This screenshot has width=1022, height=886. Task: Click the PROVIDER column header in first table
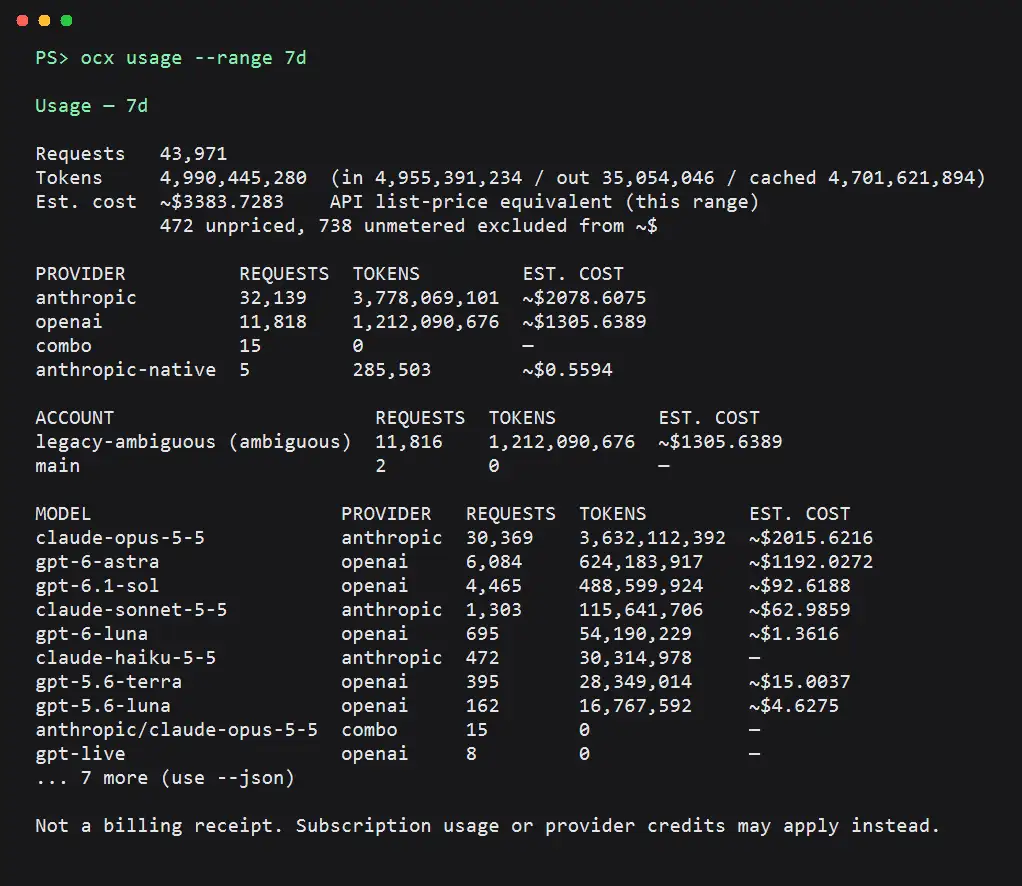pos(80,274)
